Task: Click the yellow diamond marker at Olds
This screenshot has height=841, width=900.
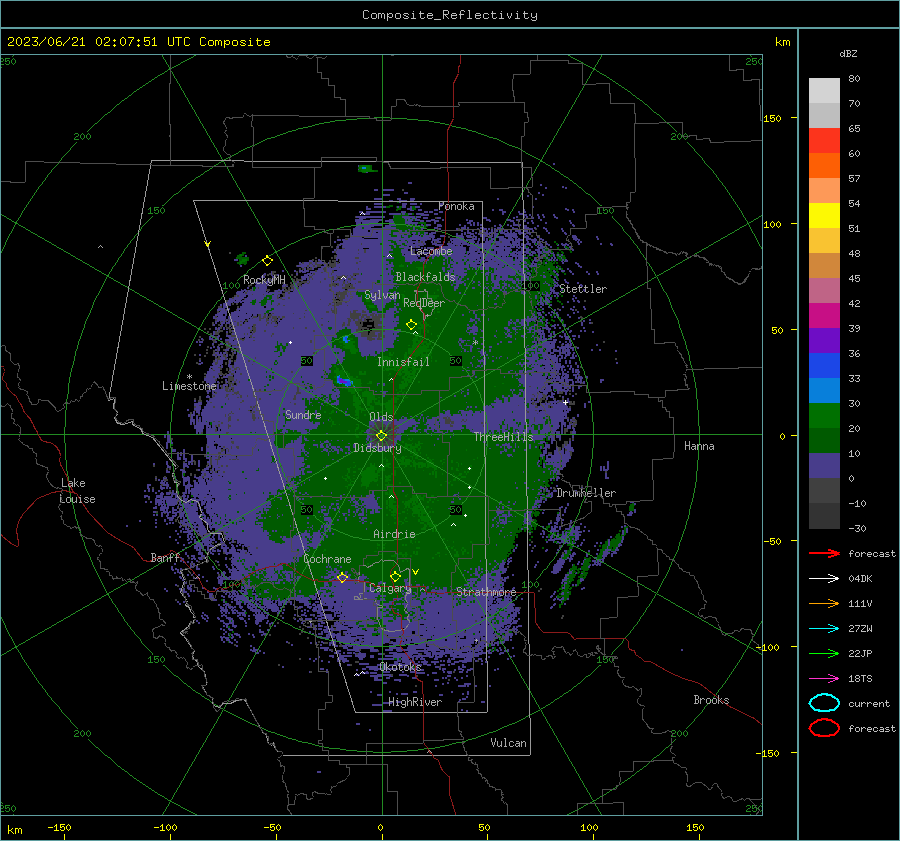Action: 381,435
